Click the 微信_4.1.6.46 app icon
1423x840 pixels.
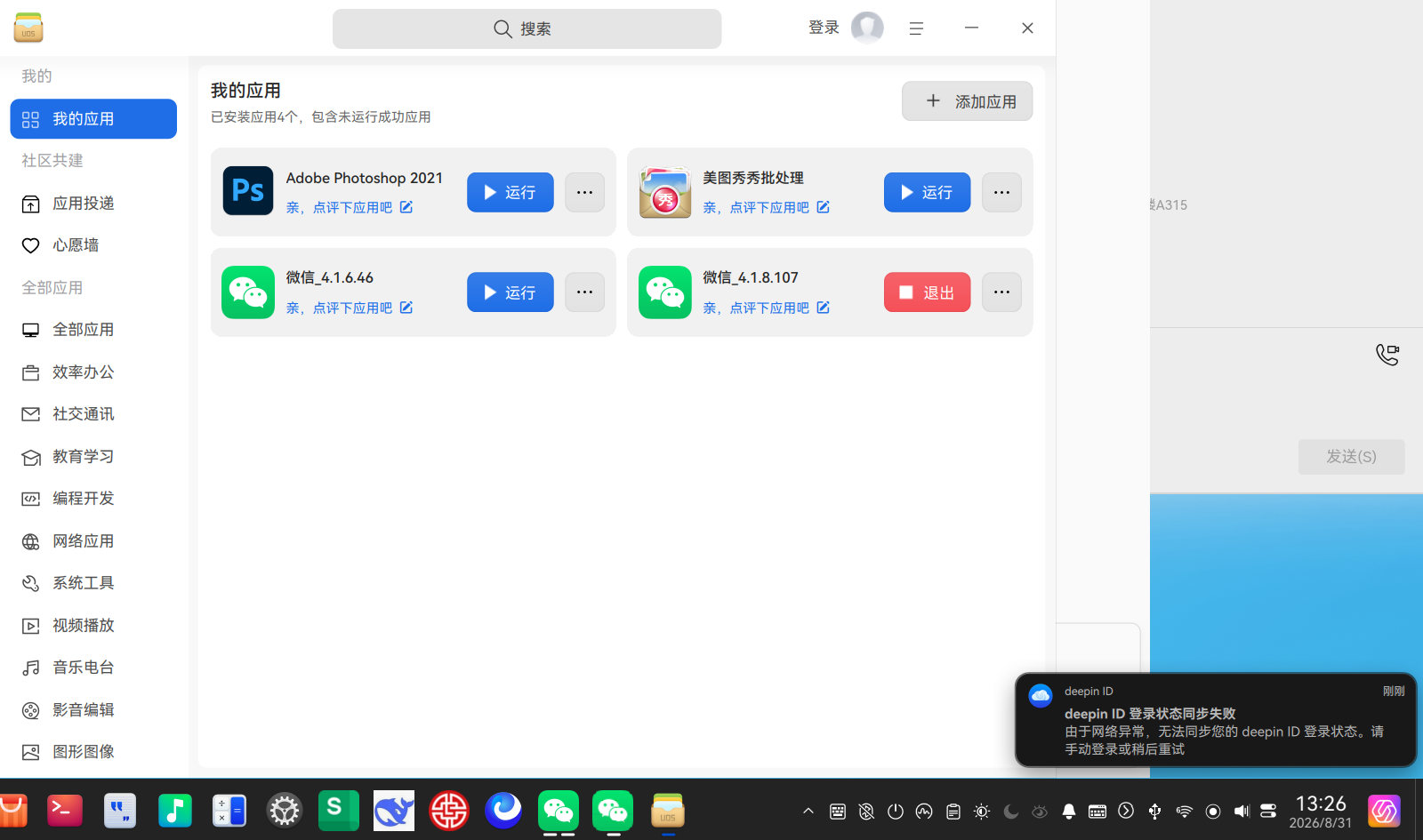click(x=248, y=292)
